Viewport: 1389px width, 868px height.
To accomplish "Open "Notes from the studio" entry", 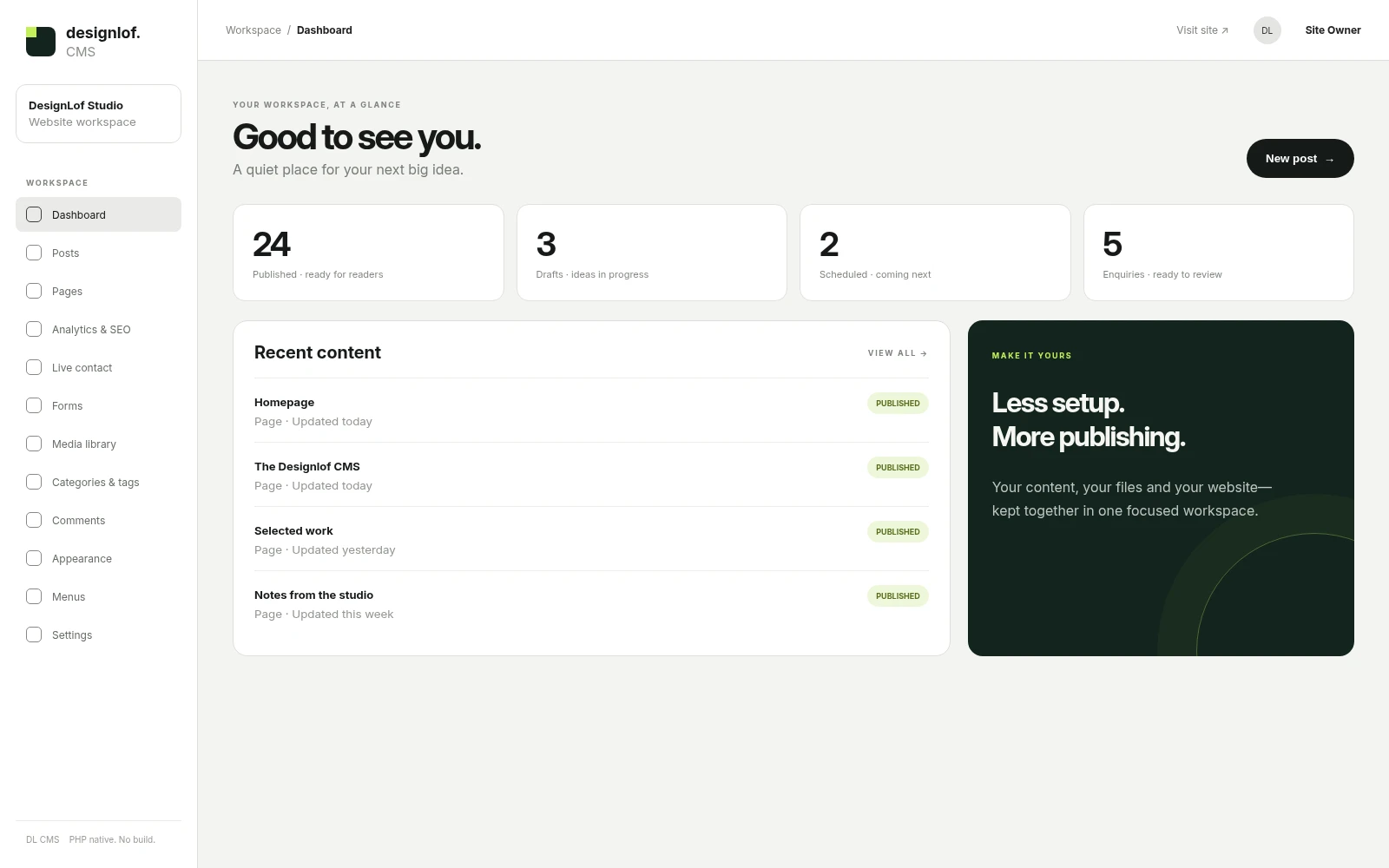I will (x=591, y=603).
